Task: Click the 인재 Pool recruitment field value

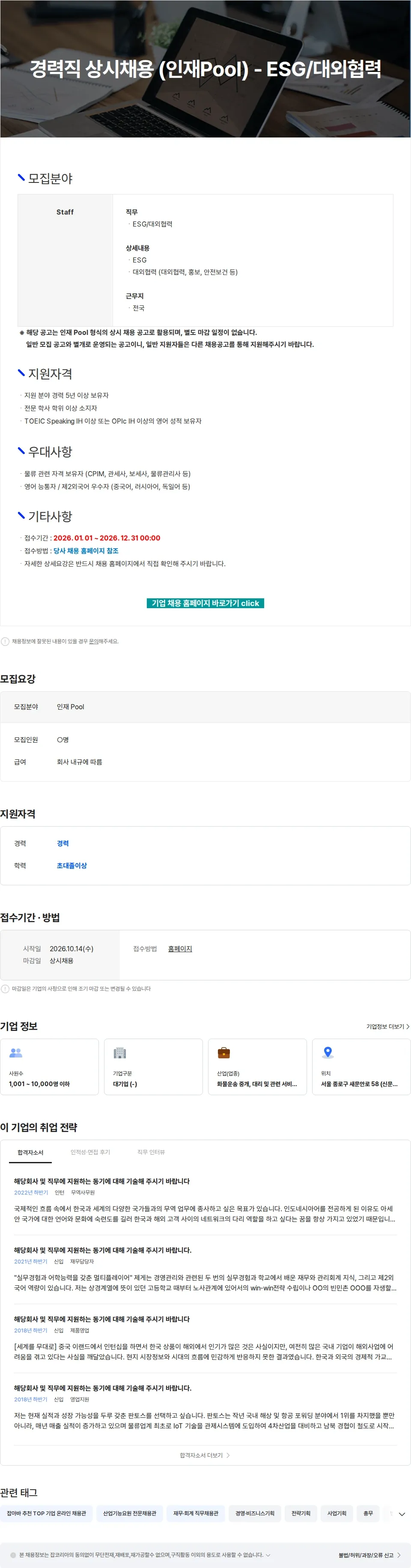Action: click(71, 707)
